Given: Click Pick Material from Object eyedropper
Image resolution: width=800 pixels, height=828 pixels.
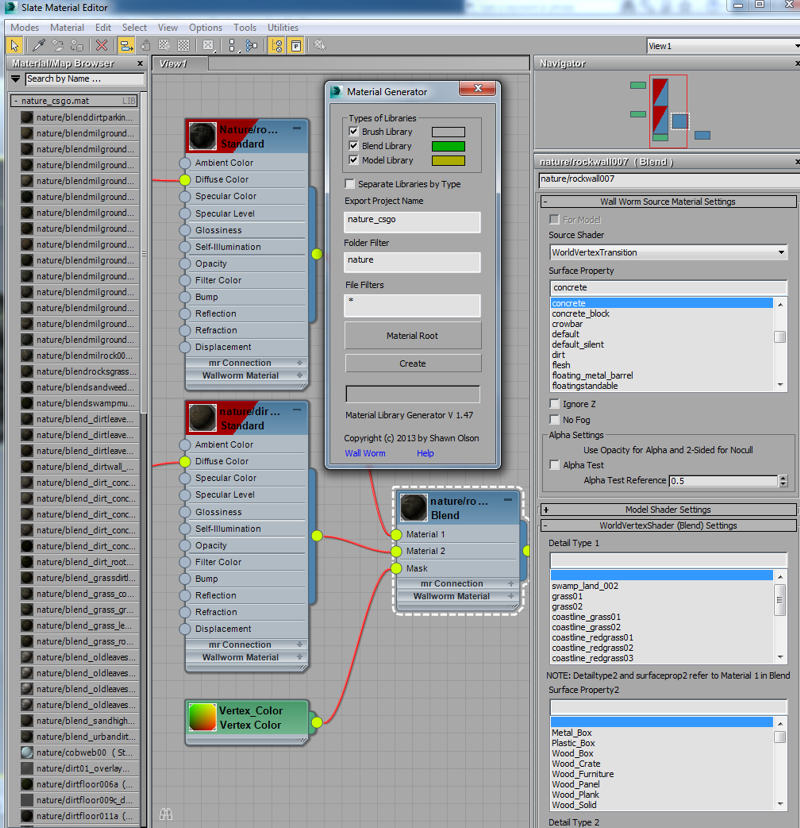Looking at the screenshot, I should coord(38,45).
